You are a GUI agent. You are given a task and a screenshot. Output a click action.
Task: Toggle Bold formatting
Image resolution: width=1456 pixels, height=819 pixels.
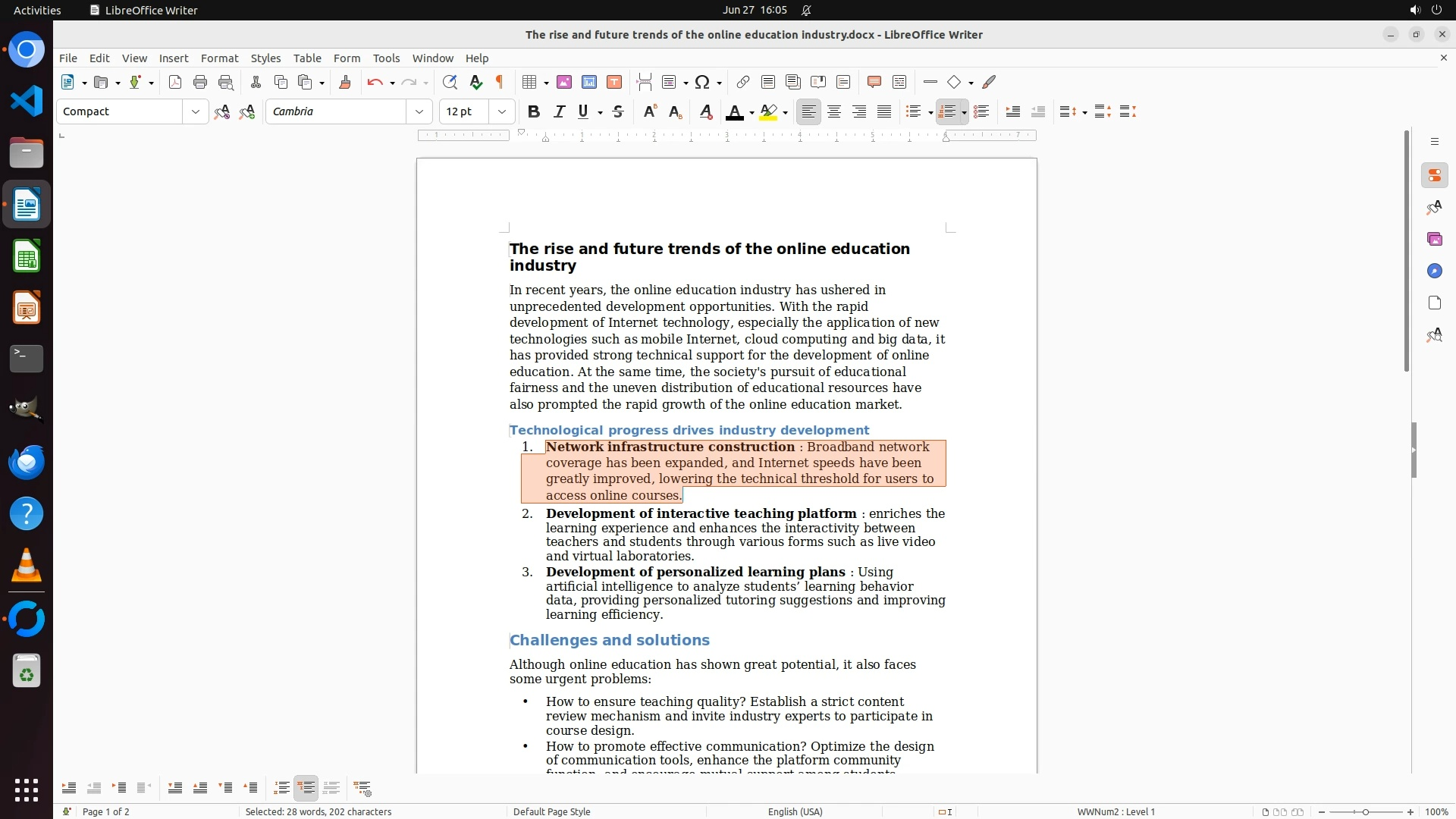click(x=534, y=112)
